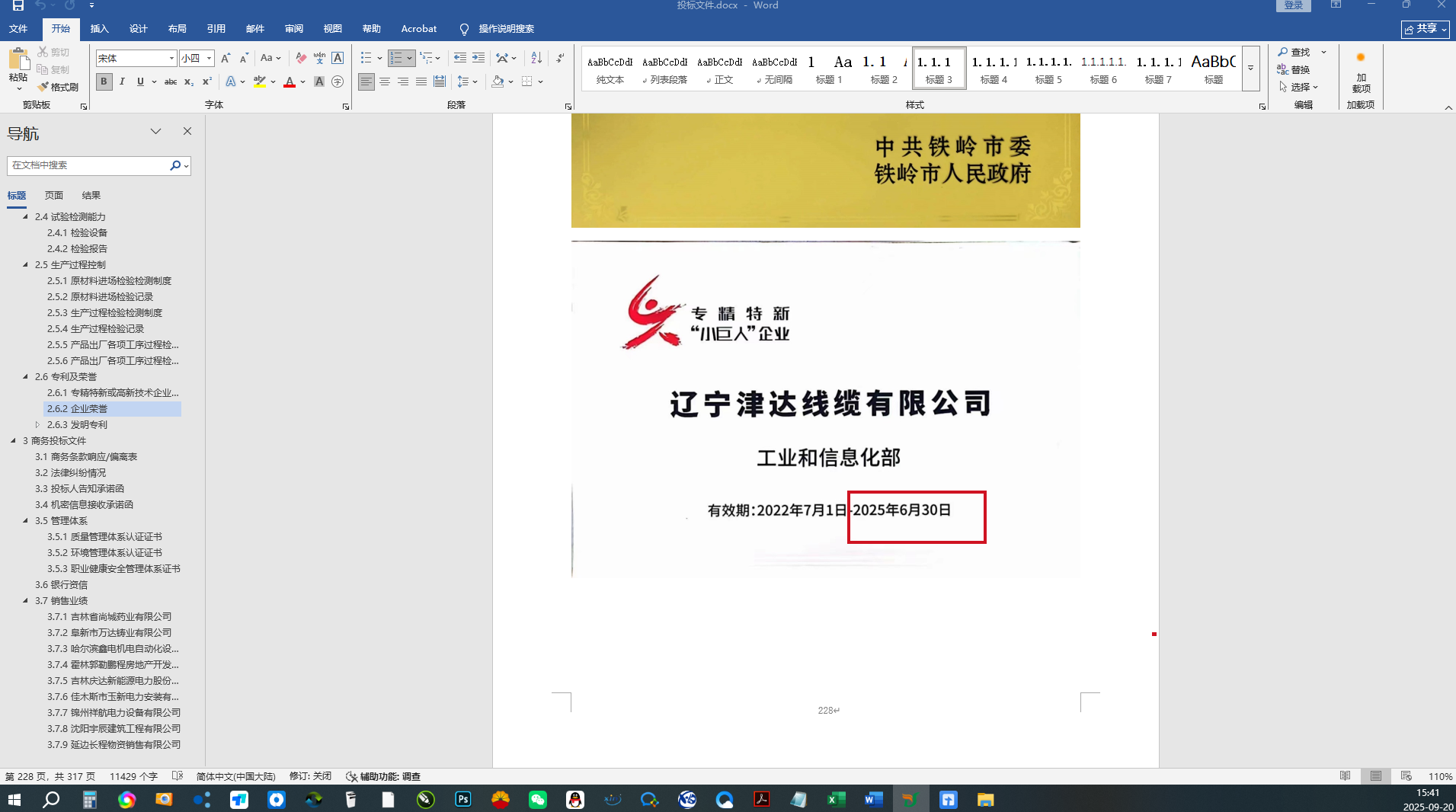Open the 文件 tab
Screen dimensions: 1456x812
(x=18, y=29)
